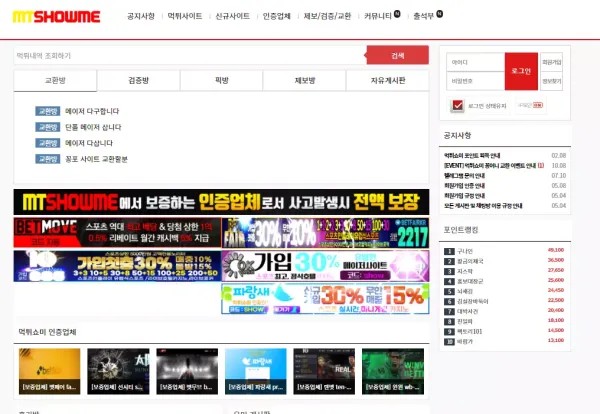The image size is (600, 414).
Task: Click rank badge 2 next to 황금의제국
Action: point(449,261)
